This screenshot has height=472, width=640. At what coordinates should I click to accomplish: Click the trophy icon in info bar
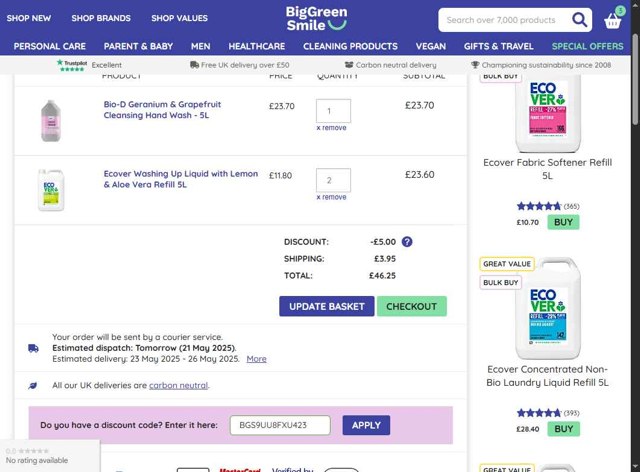[x=475, y=65]
